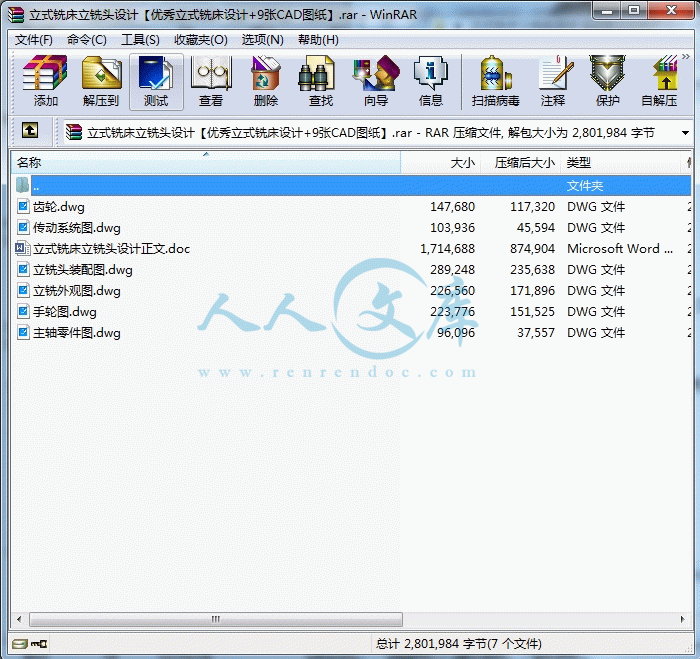Sort by the 压缩后大小 column header
This screenshot has height=659, width=700.
[x=520, y=163]
